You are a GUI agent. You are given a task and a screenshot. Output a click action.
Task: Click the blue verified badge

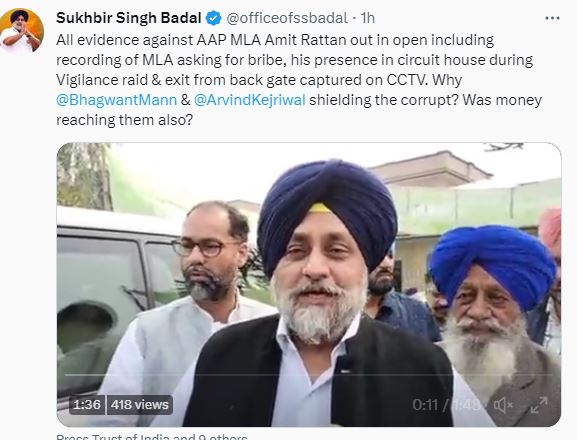pyautogui.click(x=213, y=18)
